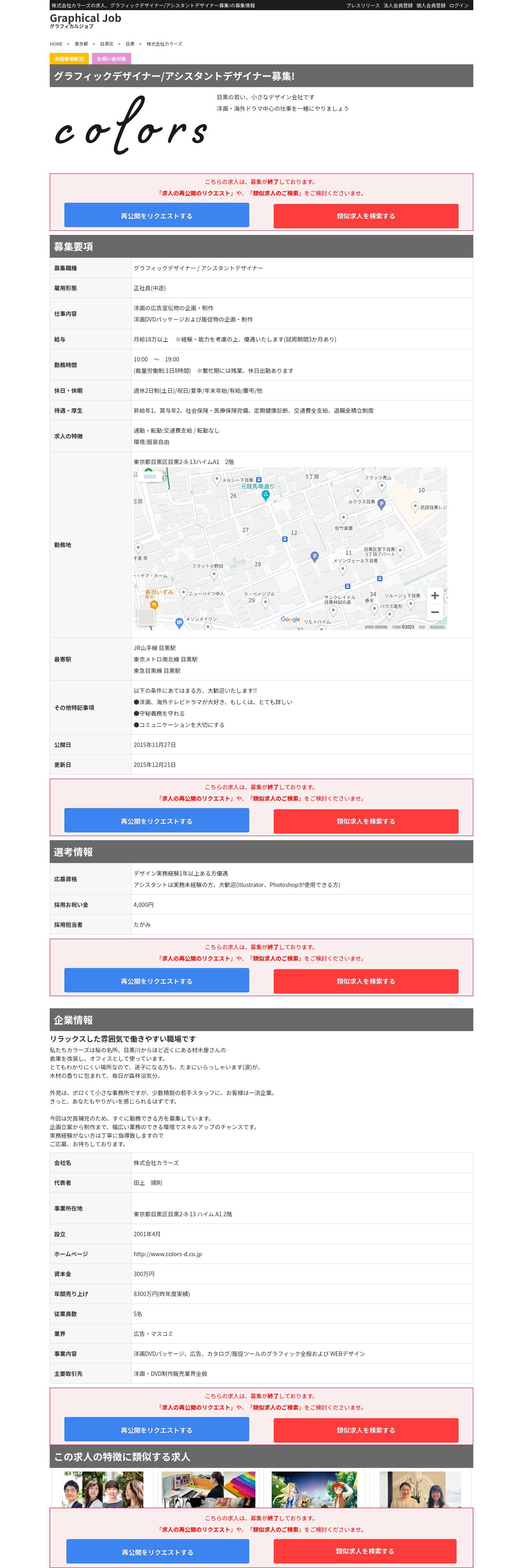The image size is (523, 1568).
Task: Click 類似求人を検索する above この求人の特徴に類似する求人
Action: pyautogui.click(x=366, y=1430)
